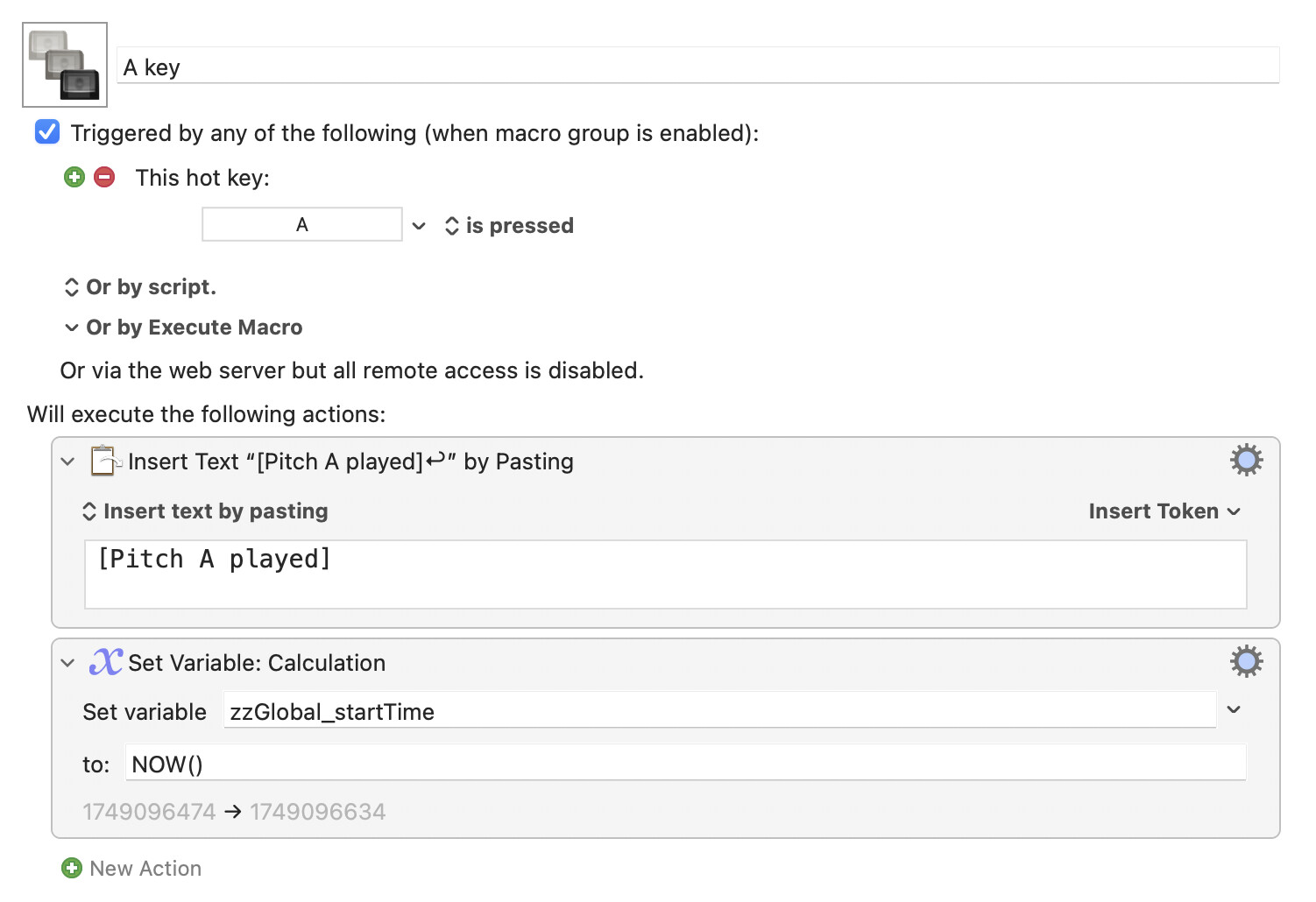Click the NOW() calculation field
Image resolution: width=1316 pixels, height=902 pixels.
tap(685, 764)
